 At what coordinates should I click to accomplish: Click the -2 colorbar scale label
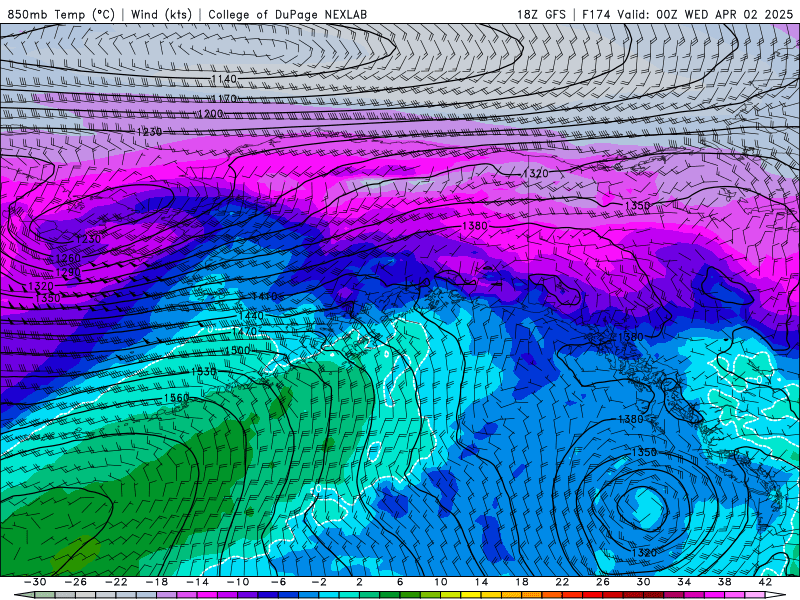tap(319, 582)
